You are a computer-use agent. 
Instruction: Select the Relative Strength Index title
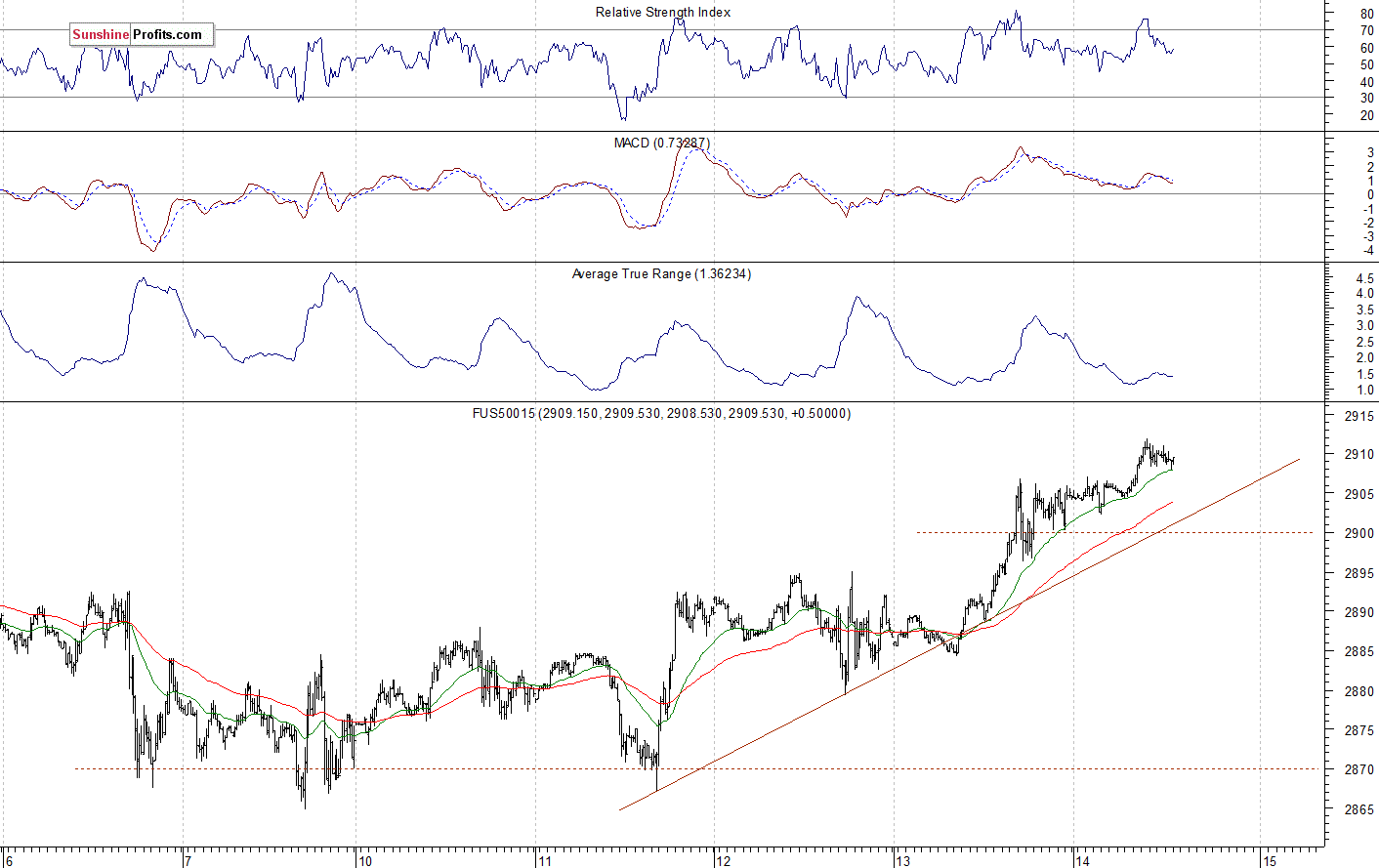[663, 13]
